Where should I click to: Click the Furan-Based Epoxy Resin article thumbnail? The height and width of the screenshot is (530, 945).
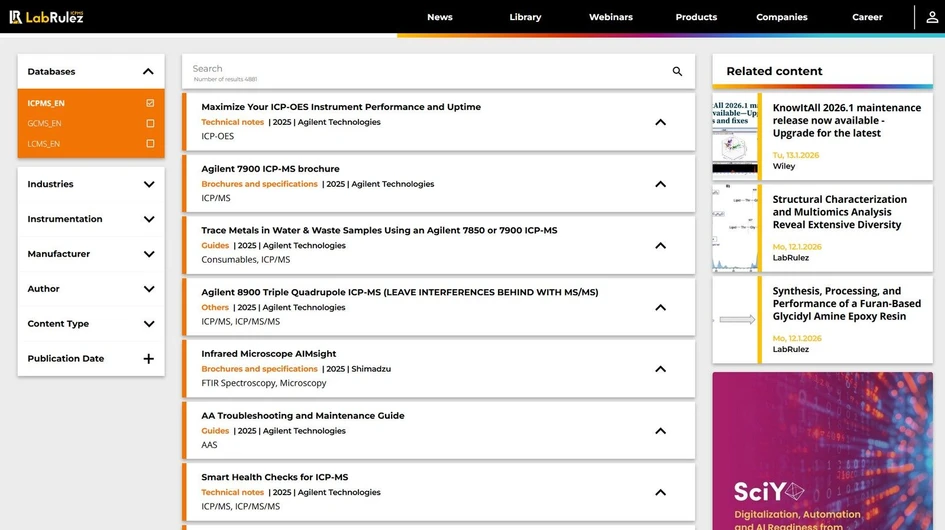(x=735, y=320)
